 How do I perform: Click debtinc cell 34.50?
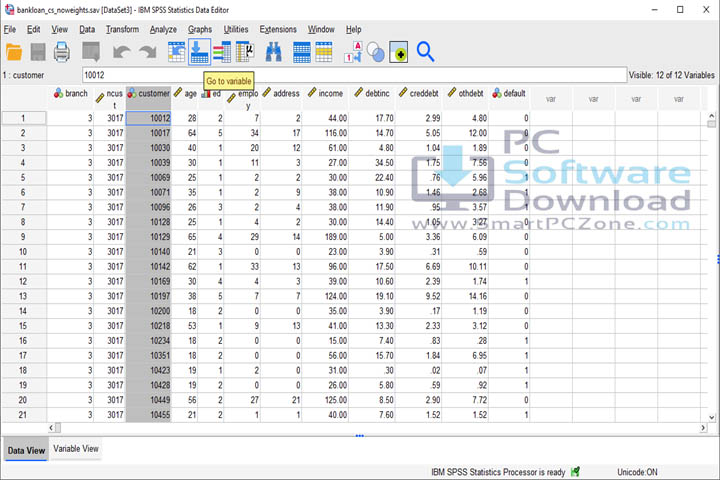[x=372, y=163]
